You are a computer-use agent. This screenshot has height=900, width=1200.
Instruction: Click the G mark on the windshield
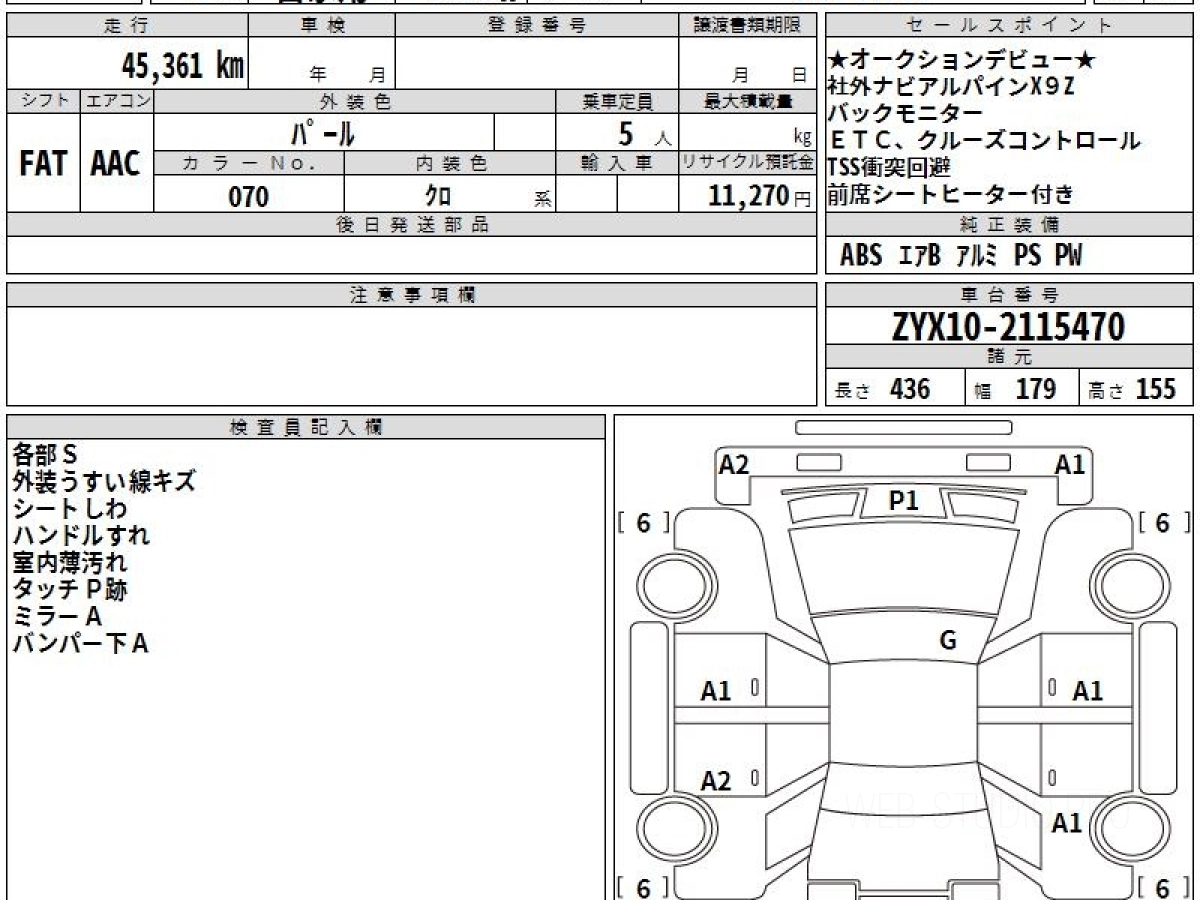[x=948, y=641]
